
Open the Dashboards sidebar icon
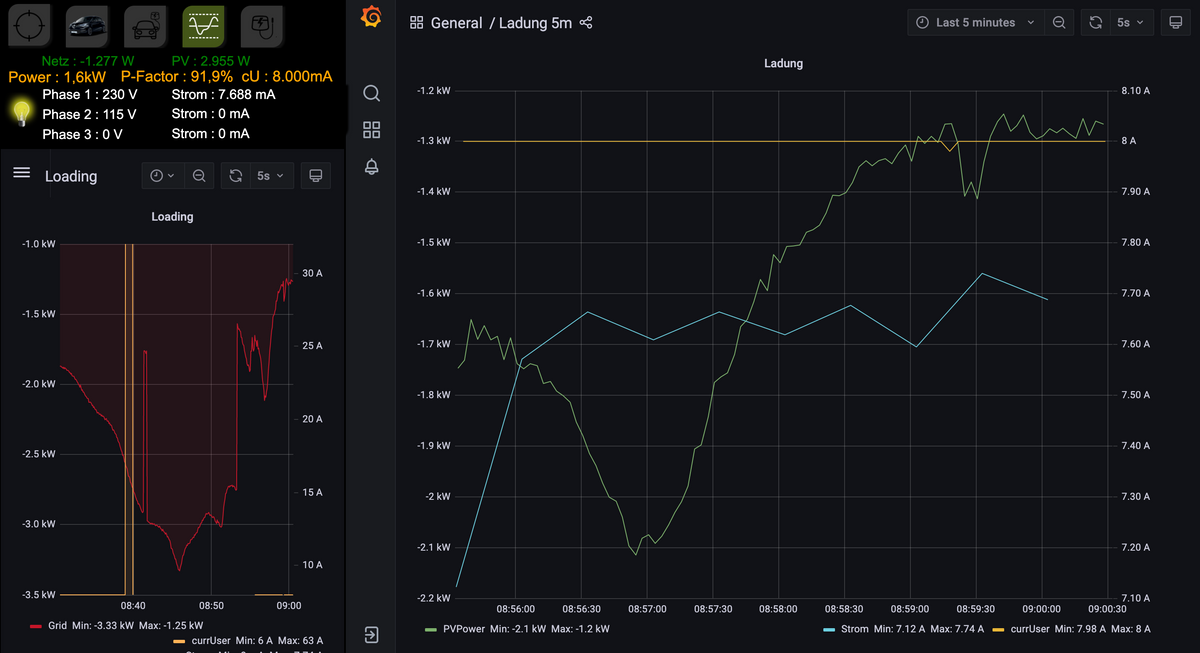pos(371,129)
